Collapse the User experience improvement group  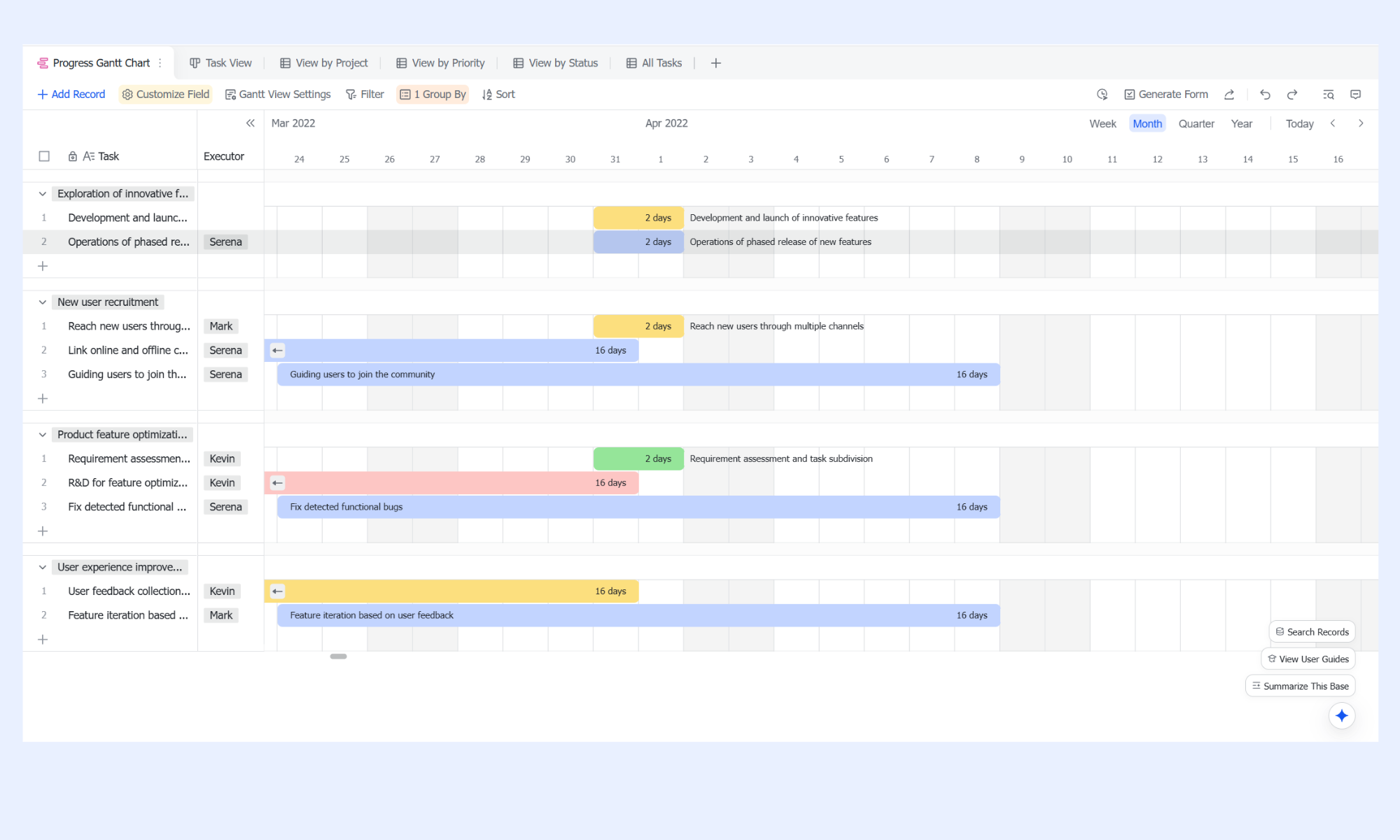click(x=43, y=567)
